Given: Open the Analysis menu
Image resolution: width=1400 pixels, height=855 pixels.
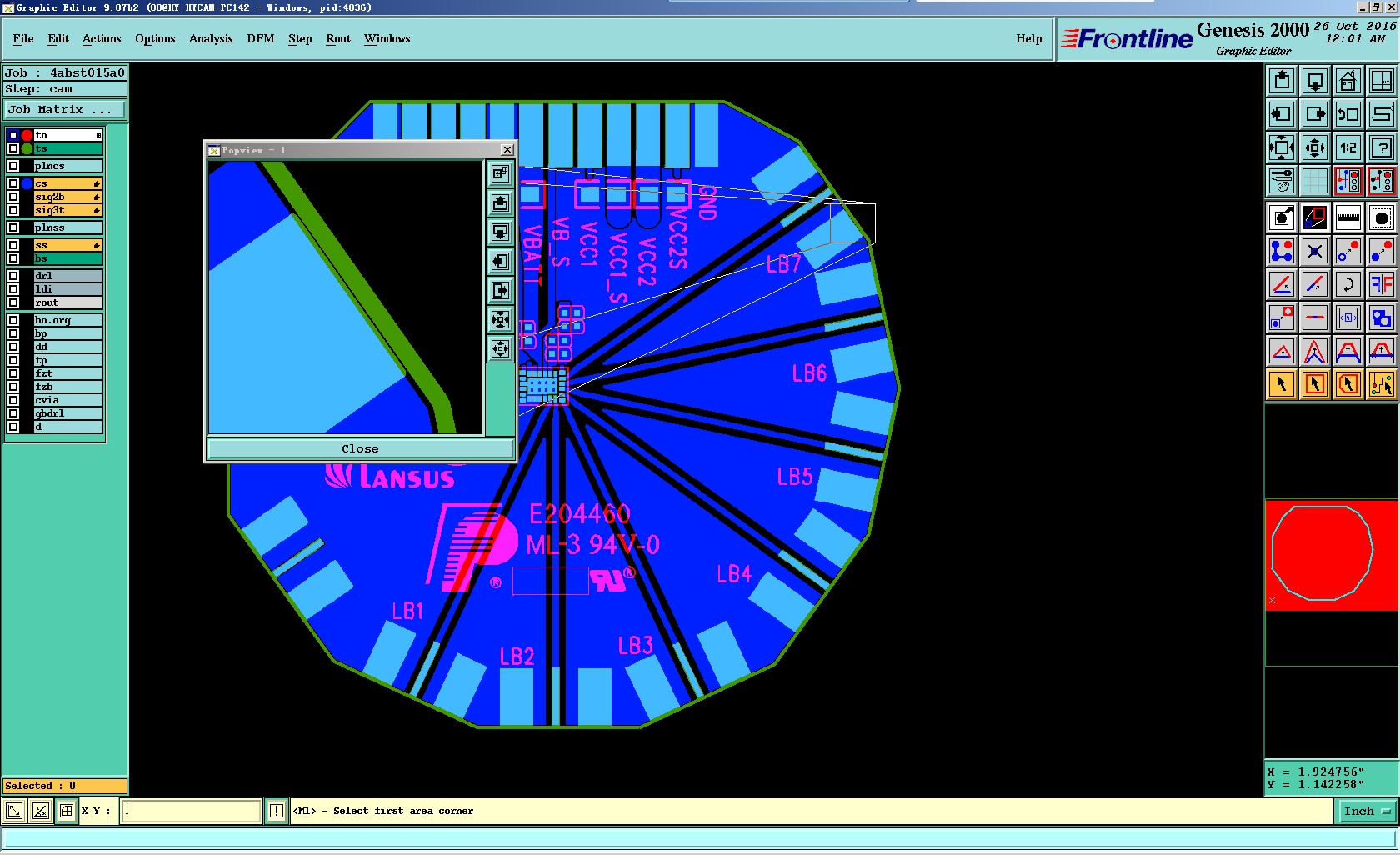Looking at the screenshot, I should pyautogui.click(x=211, y=38).
